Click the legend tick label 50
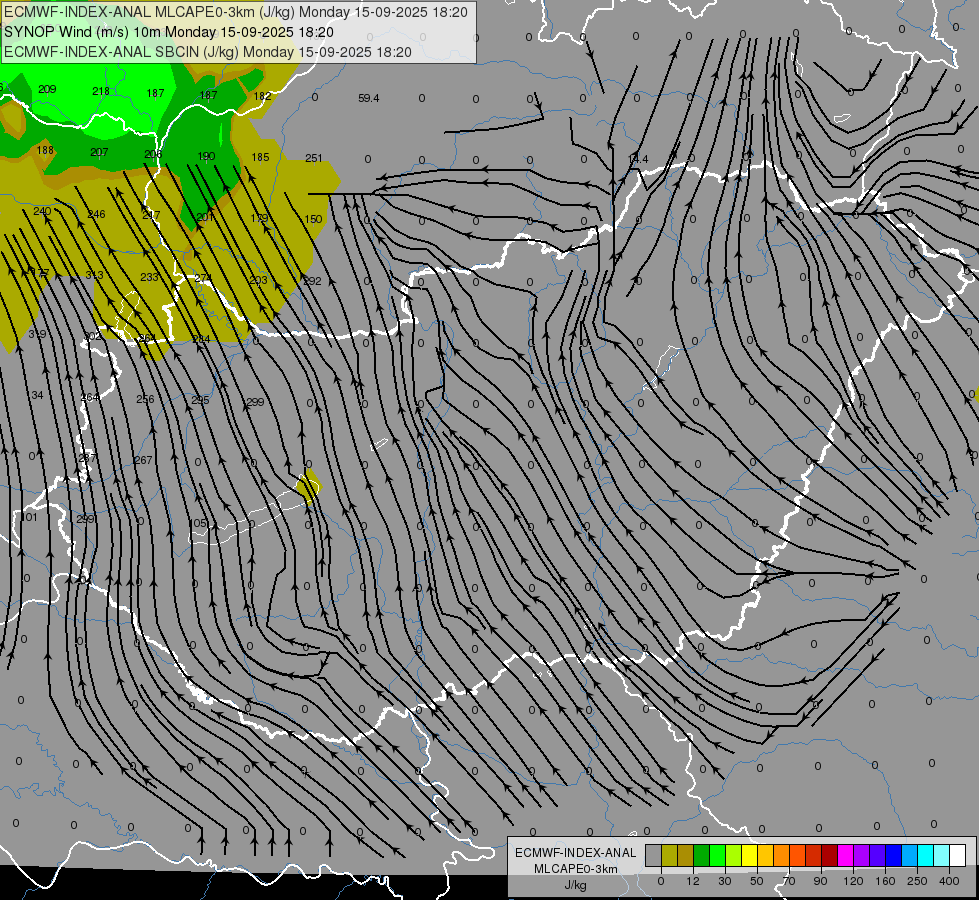Screen dimensions: 979x900 pos(757,881)
